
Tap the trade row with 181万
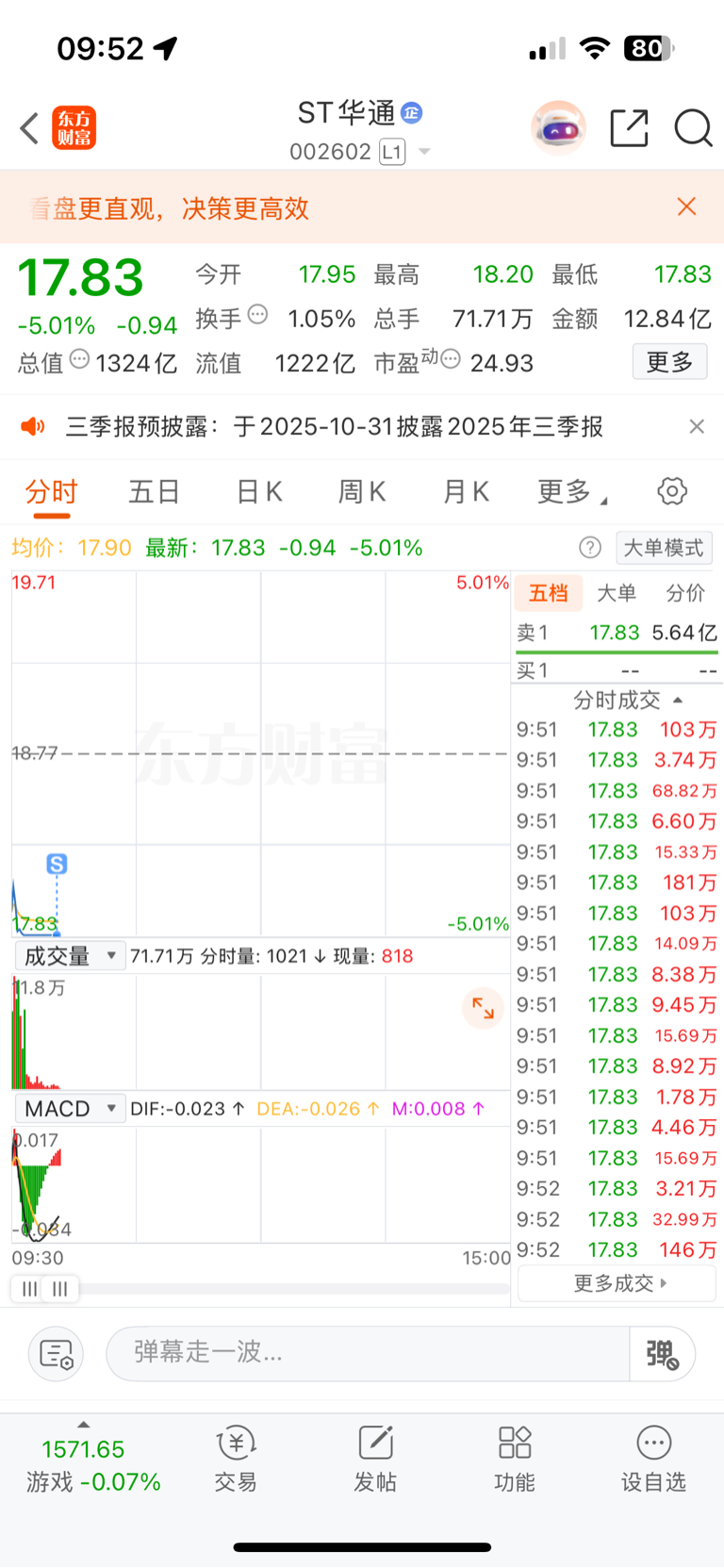[x=617, y=883]
